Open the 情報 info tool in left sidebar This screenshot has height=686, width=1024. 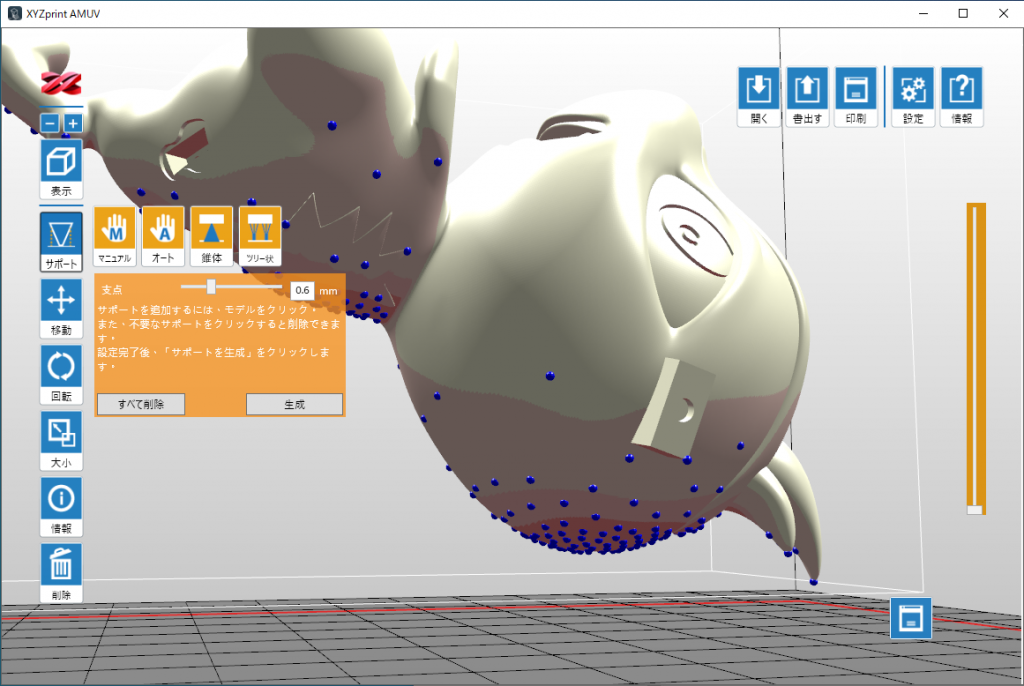(x=61, y=506)
